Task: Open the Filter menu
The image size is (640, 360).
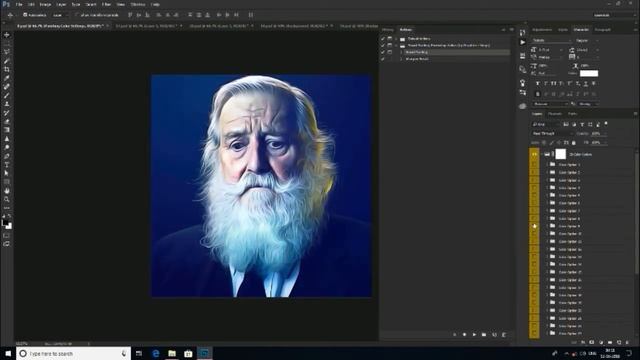Action: tap(106, 4)
